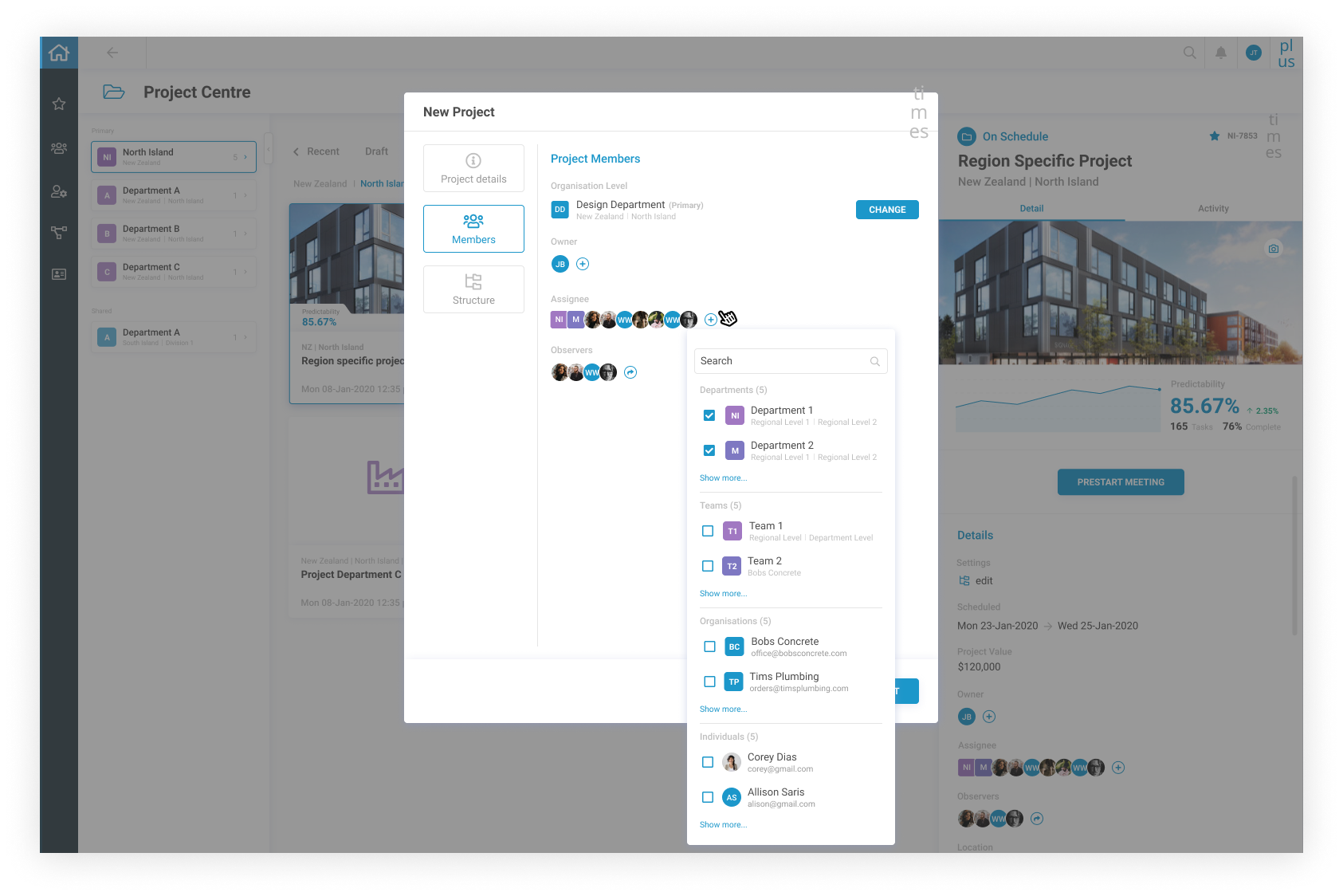The width and height of the screenshot is (1343, 896).
Task: Open the Draft tab
Action: click(x=376, y=151)
